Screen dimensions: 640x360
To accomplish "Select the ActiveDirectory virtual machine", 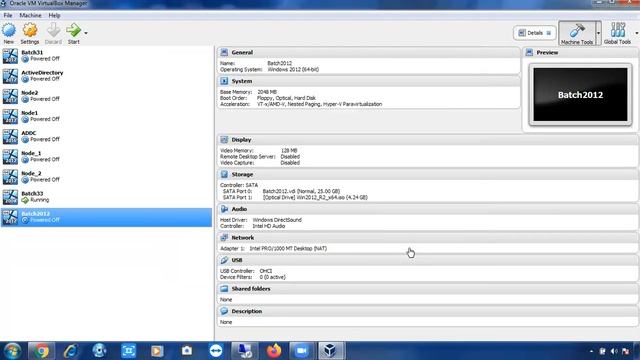I will pyautogui.click(x=106, y=76).
